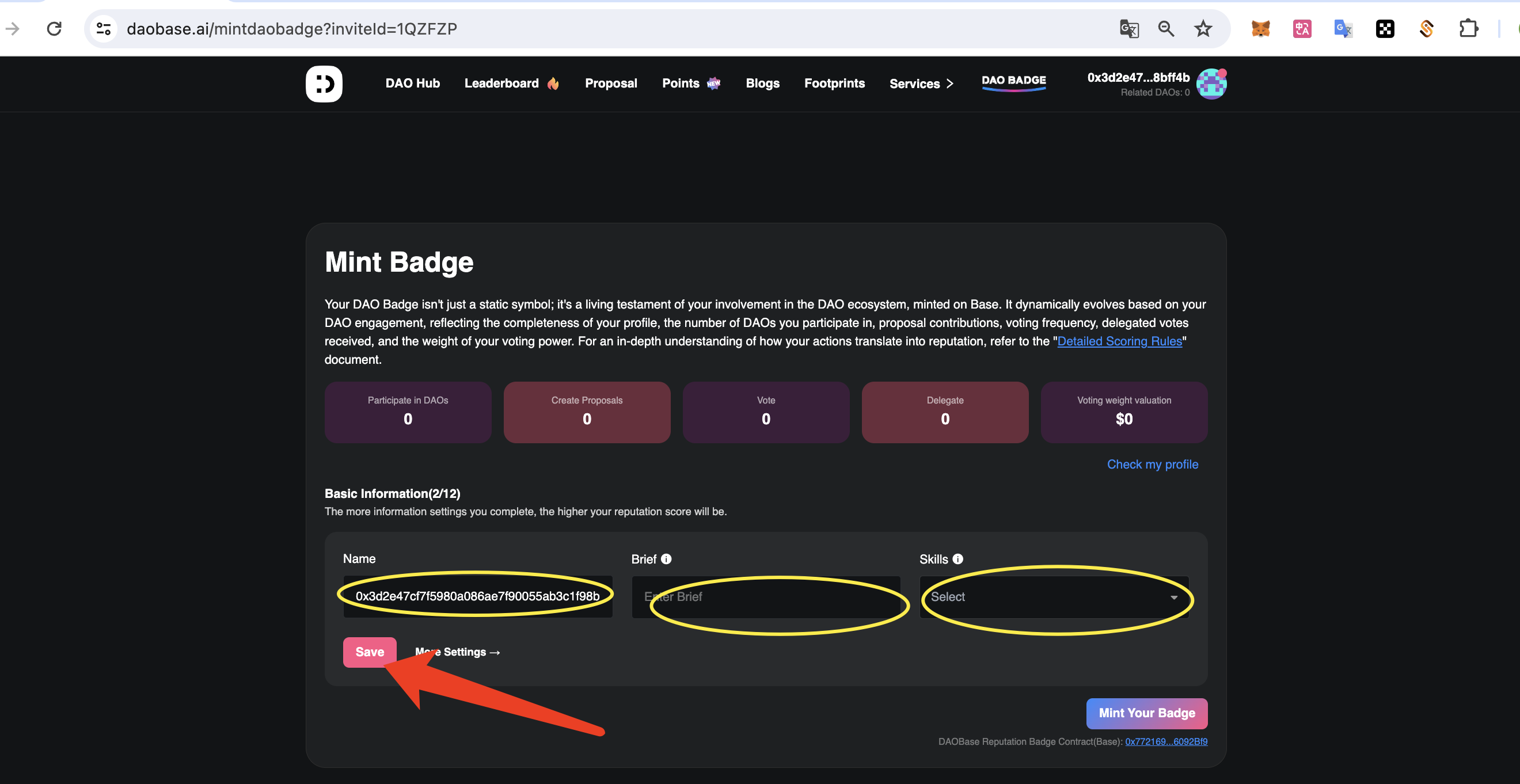Click the Brief info icon

pos(666,559)
